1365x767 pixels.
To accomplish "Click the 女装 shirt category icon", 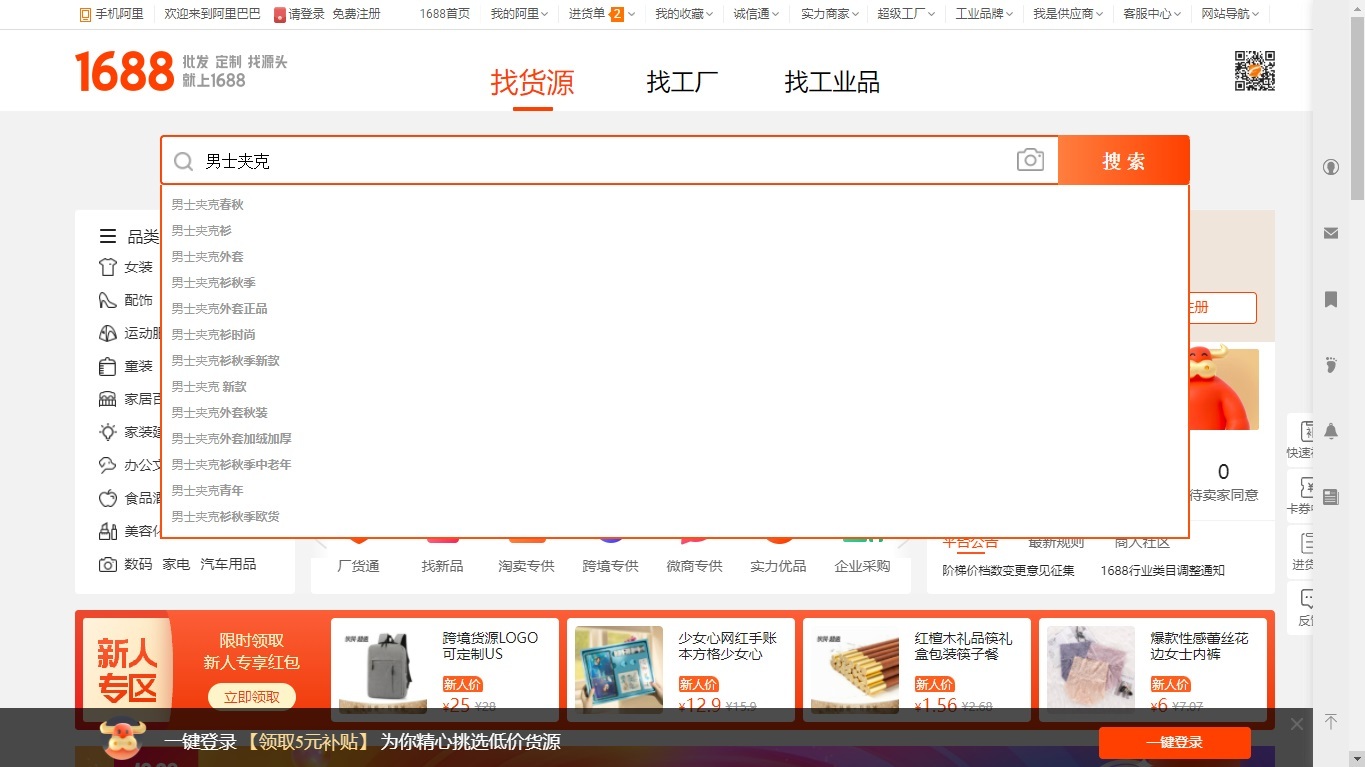I will click(108, 267).
